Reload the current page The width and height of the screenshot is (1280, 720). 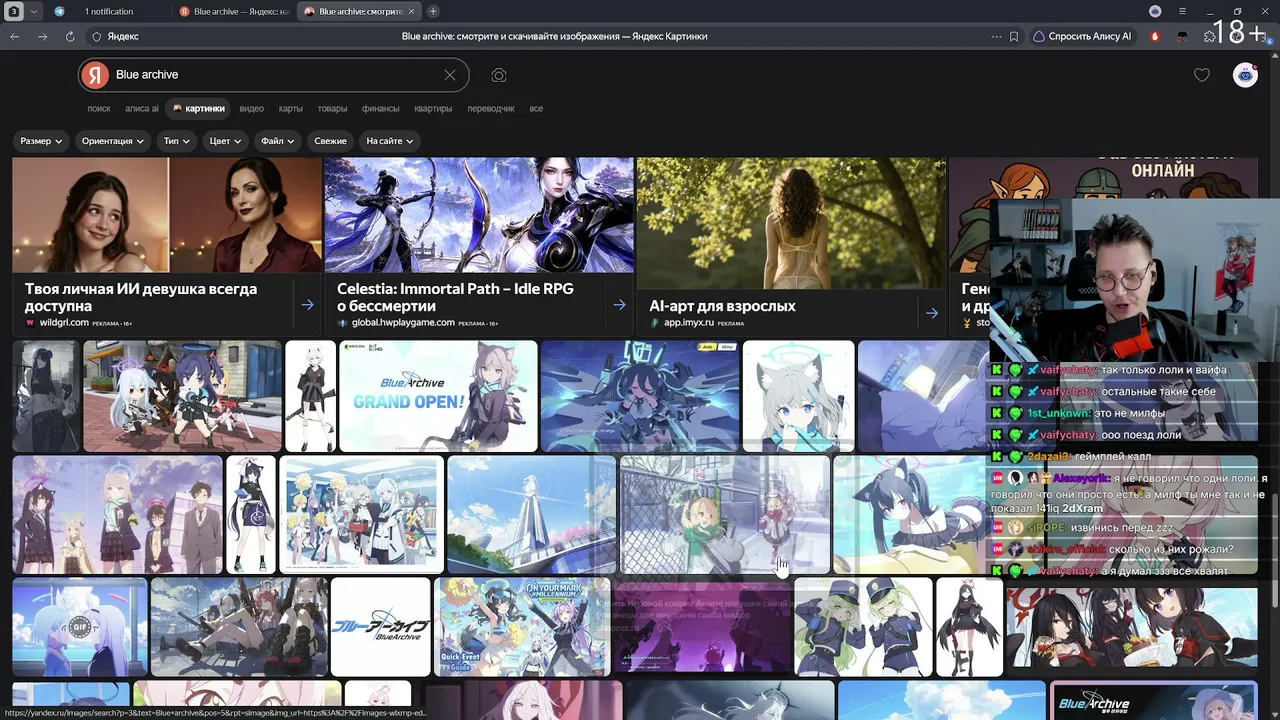pos(70,36)
